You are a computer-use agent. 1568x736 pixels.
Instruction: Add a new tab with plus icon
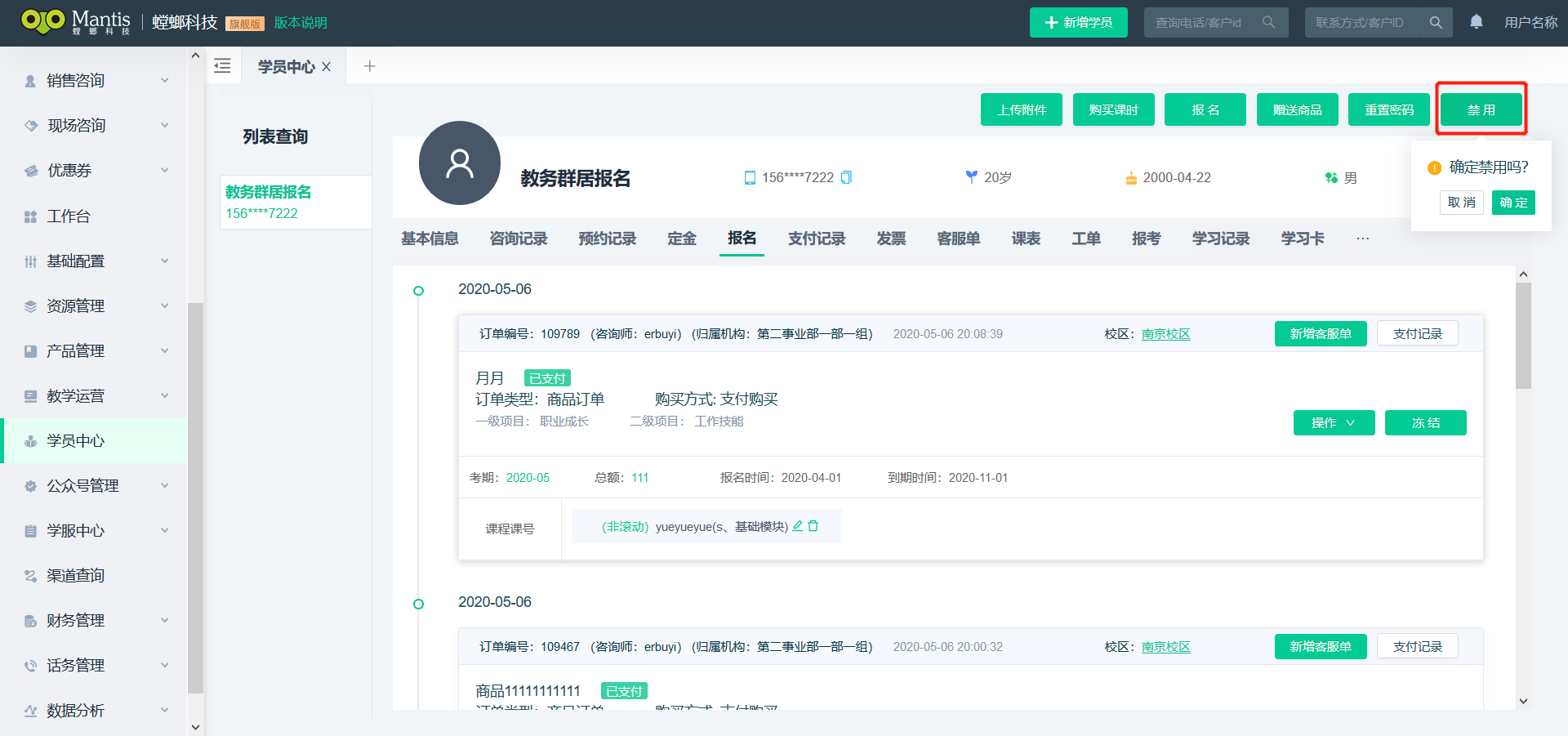click(x=369, y=66)
